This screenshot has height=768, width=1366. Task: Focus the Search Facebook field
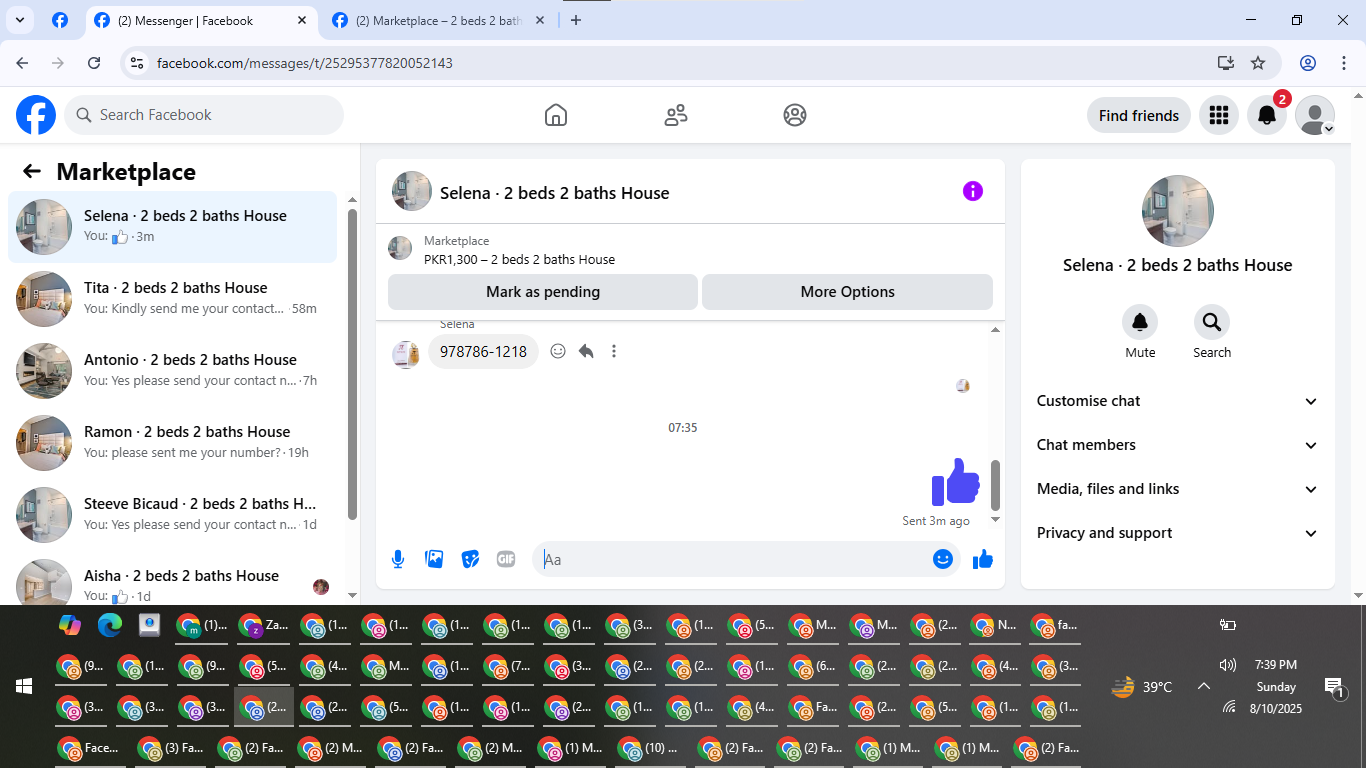(x=204, y=115)
